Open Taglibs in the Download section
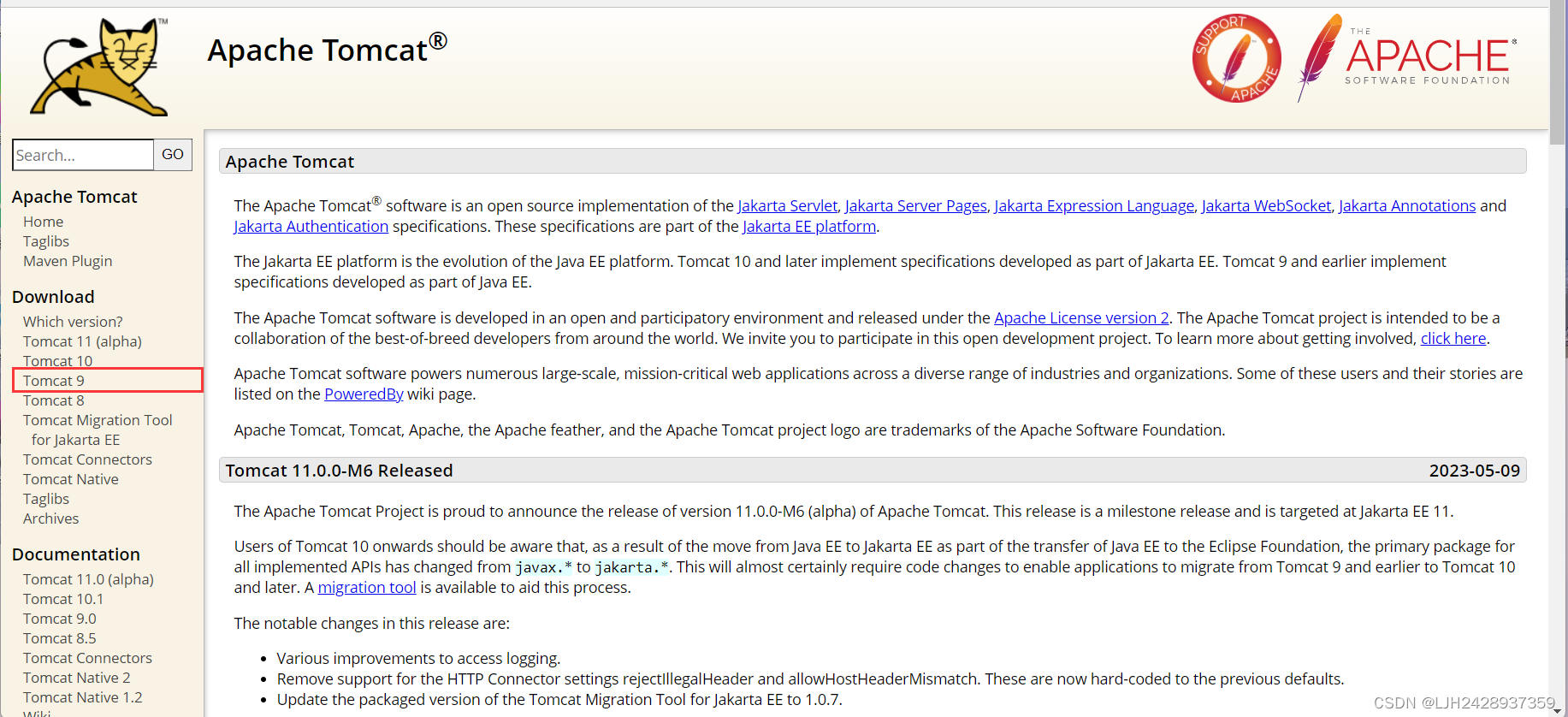 tap(46, 499)
